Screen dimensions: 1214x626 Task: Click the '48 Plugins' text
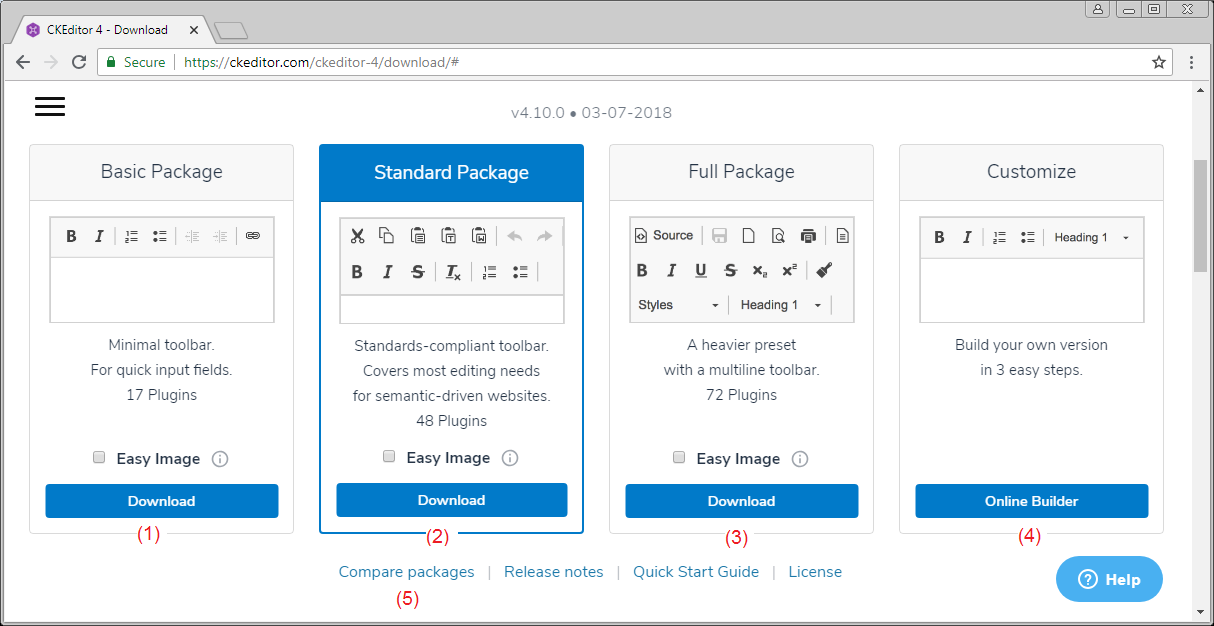[x=451, y=421]
